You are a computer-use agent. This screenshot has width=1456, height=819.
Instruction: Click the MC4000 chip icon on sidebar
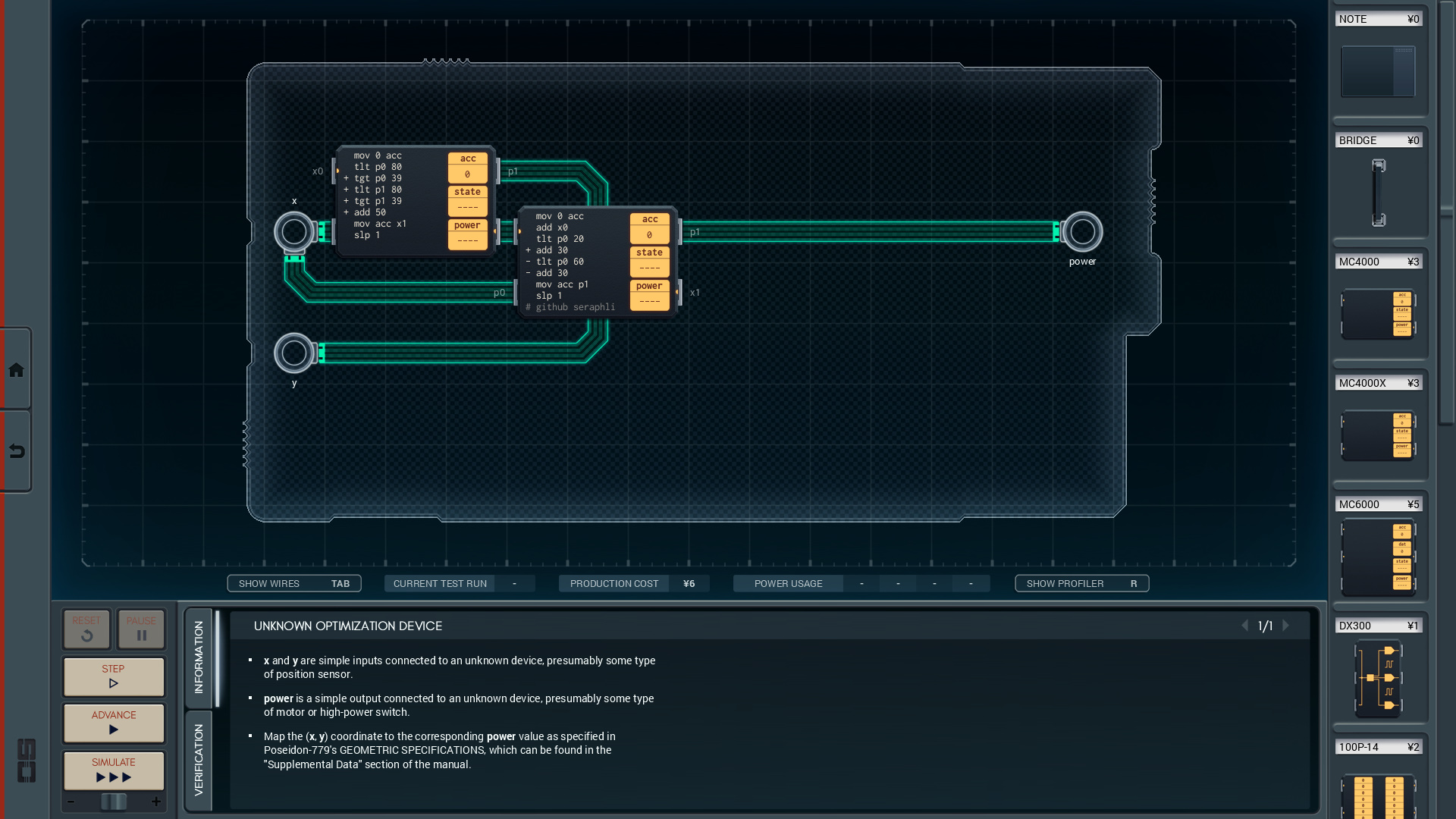coord(1378,315)
